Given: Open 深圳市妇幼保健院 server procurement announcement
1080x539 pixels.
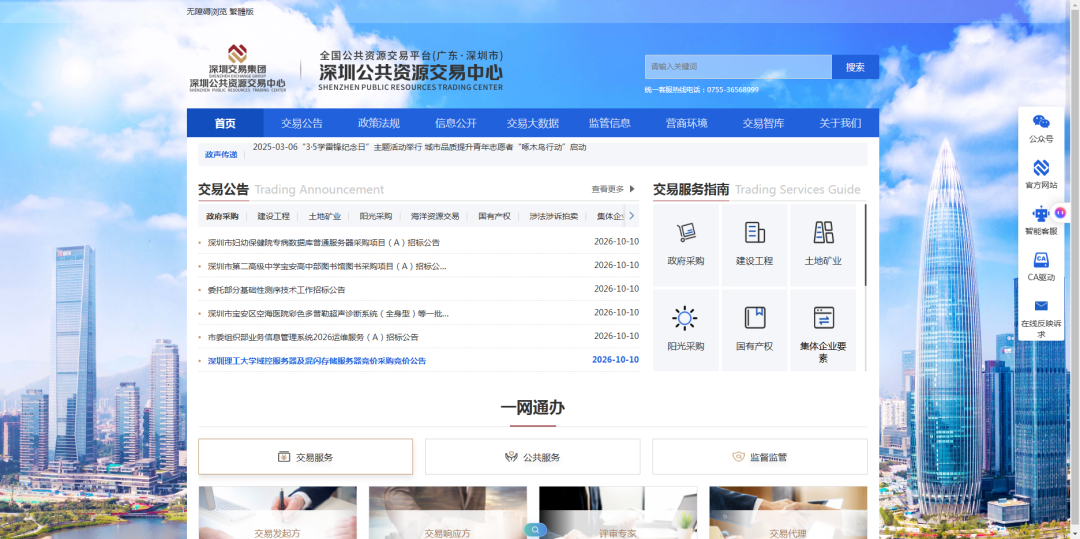Looking at the screenshot, I should [x=324, y=242].
